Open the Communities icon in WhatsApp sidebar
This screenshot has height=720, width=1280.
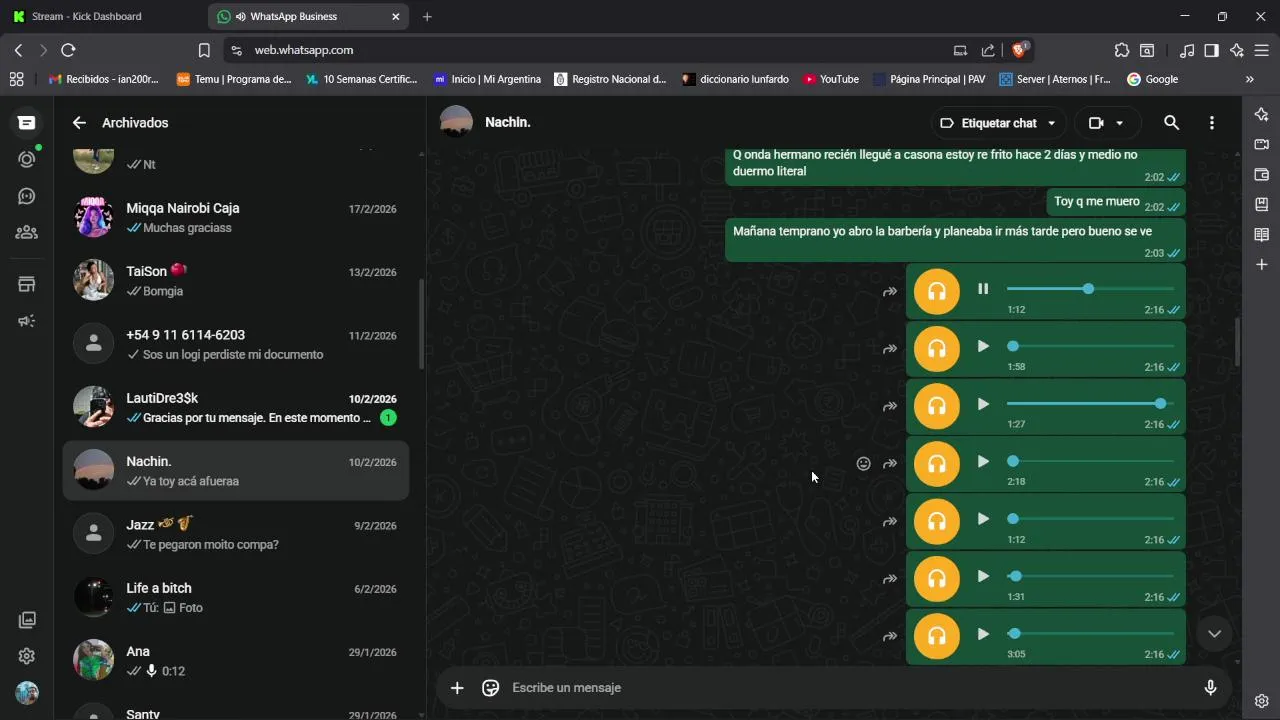coord(27,233)
